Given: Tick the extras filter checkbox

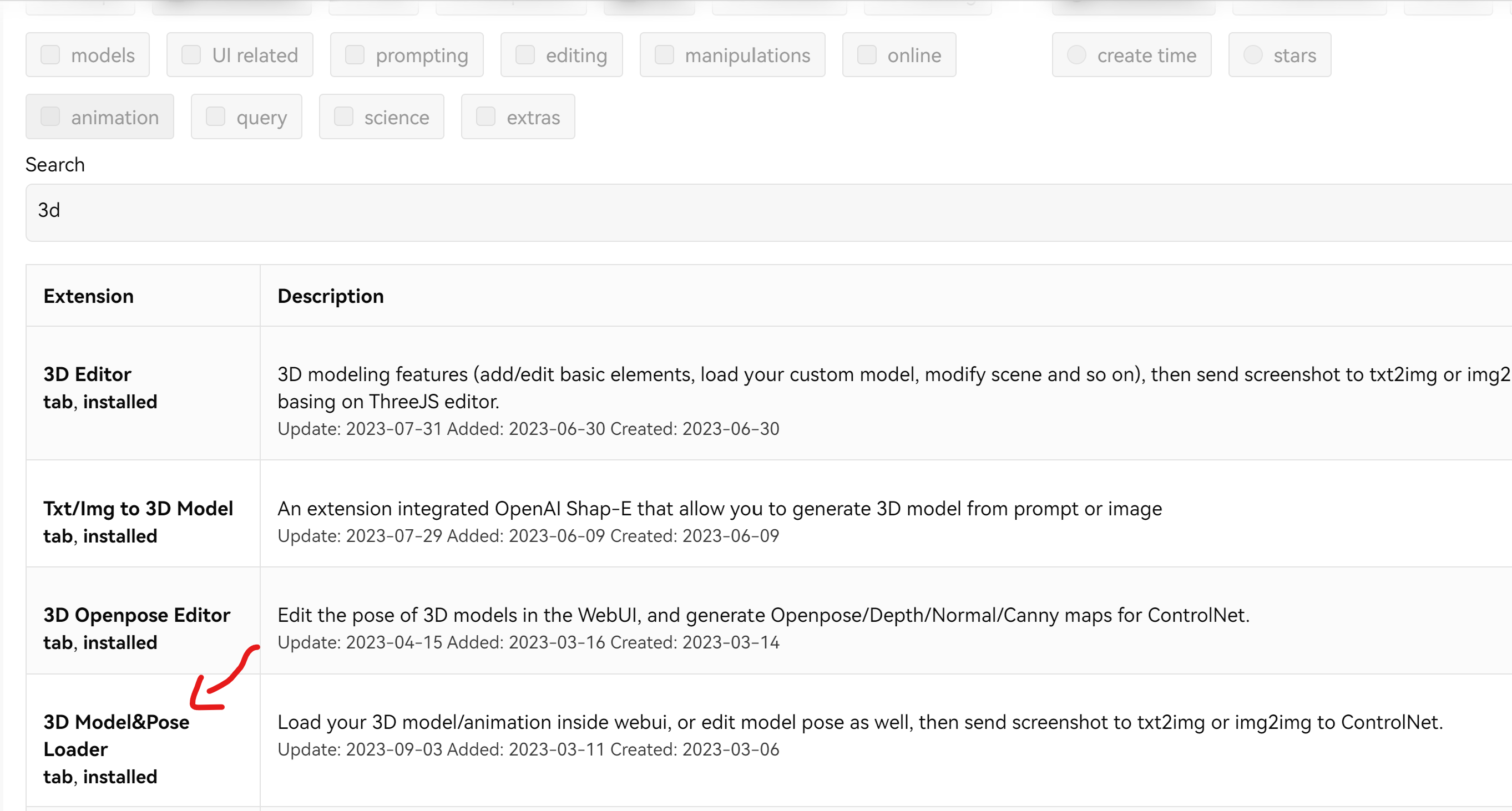Looking at the screenshot, I should tap(486, 117).
